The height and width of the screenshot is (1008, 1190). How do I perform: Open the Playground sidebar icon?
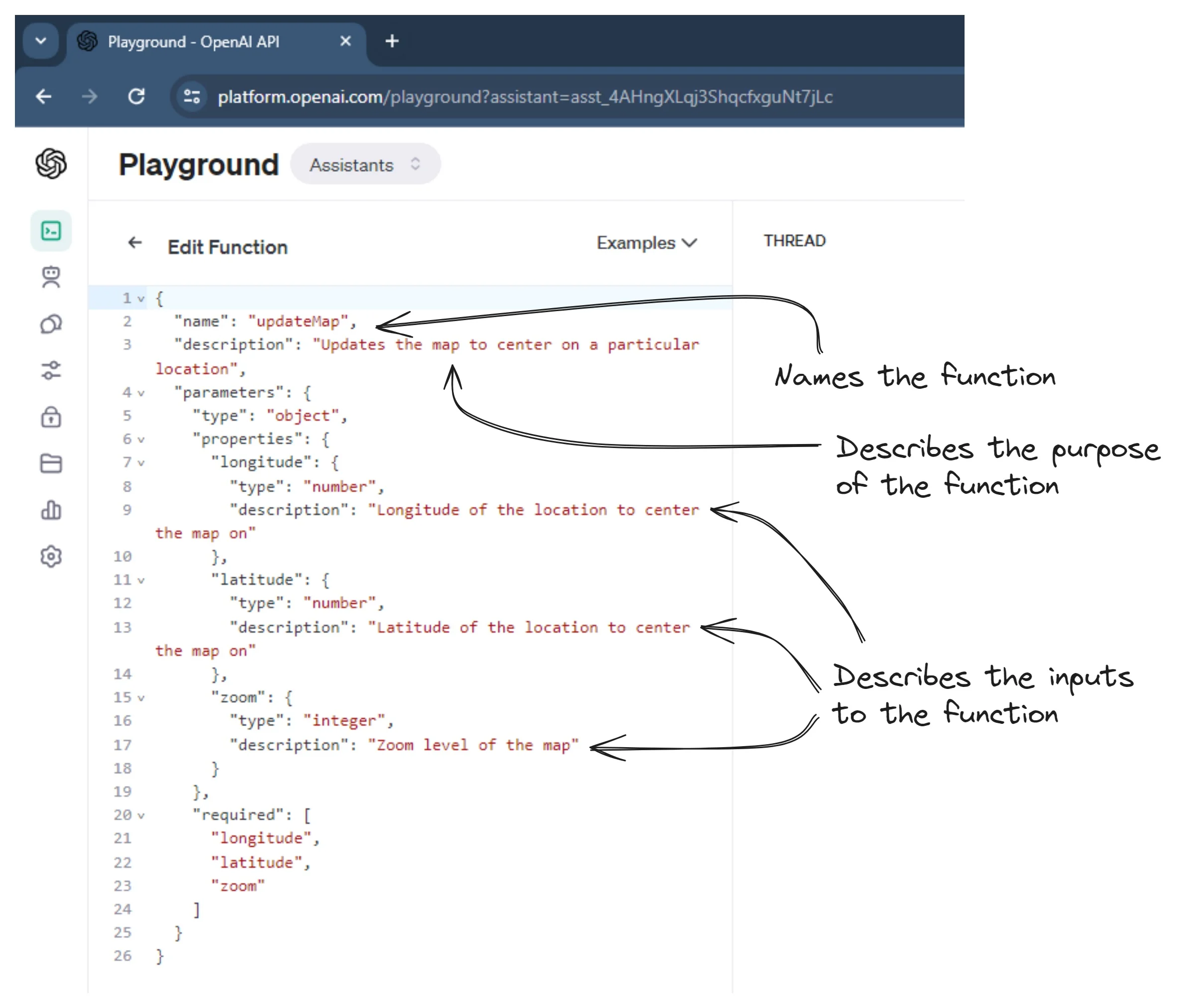click(51, 231)
